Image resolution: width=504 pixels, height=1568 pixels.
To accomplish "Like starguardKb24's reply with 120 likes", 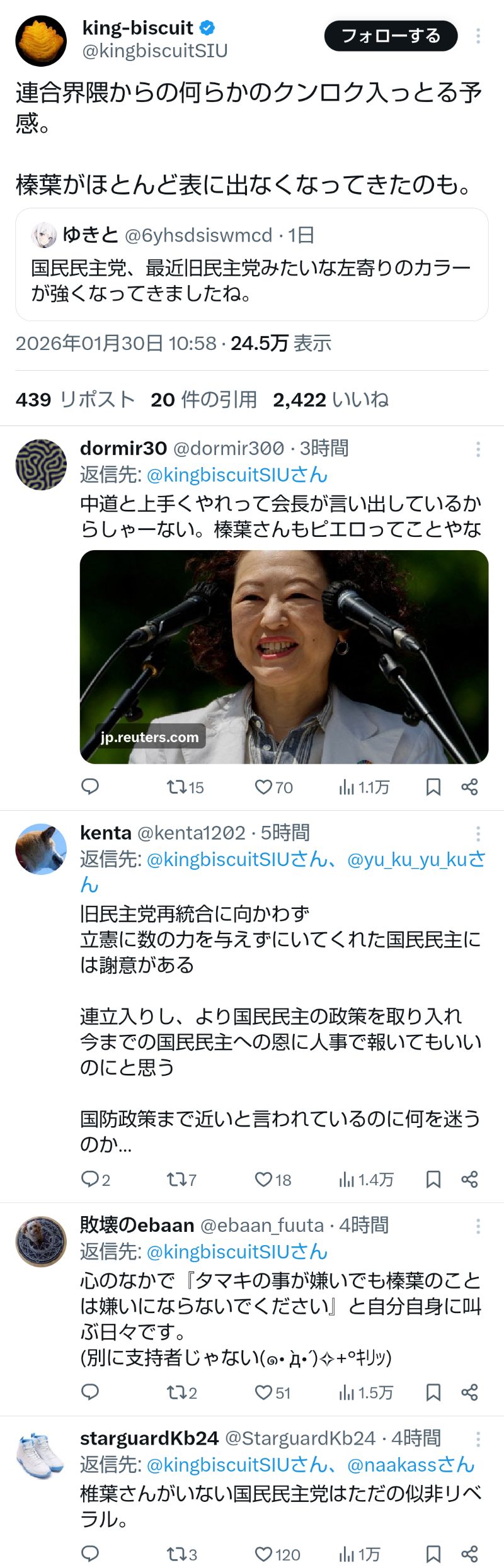I will tap(277, 1554).
